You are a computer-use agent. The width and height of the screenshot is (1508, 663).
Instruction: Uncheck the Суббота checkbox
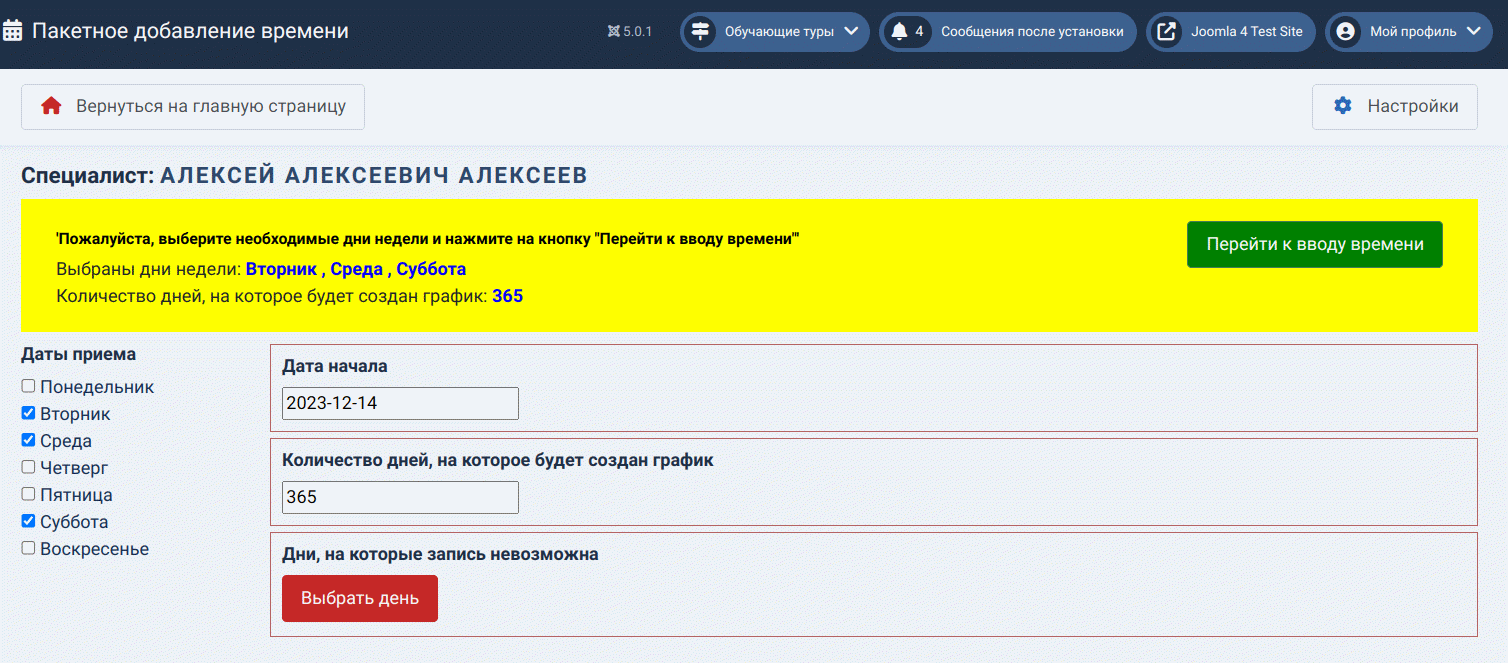pyautogui.click(x=29, y=521)
